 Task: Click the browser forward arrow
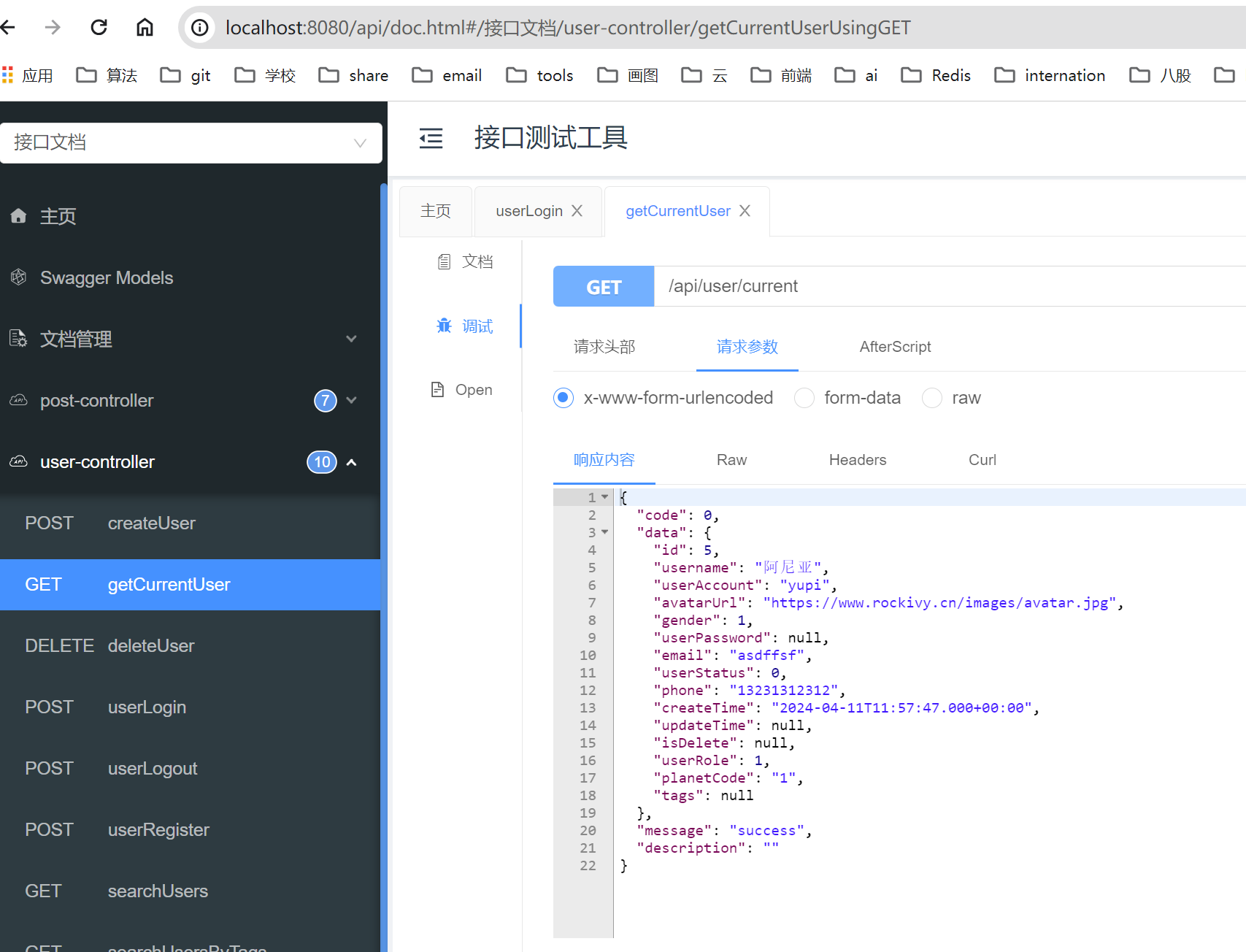pos(53,28)
